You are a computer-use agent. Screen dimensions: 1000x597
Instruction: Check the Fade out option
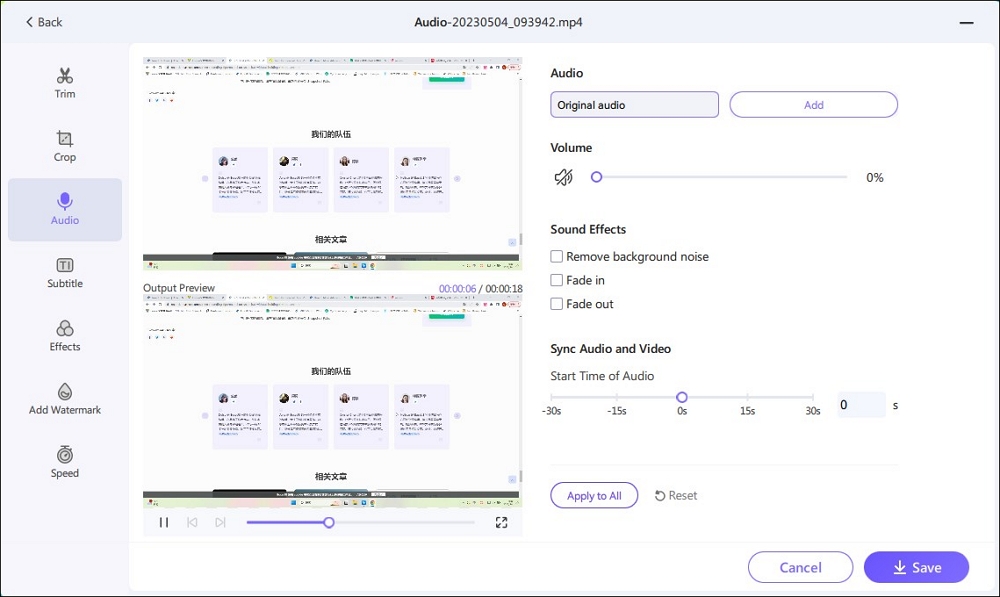pyautogui.click(x=557, y=304)
